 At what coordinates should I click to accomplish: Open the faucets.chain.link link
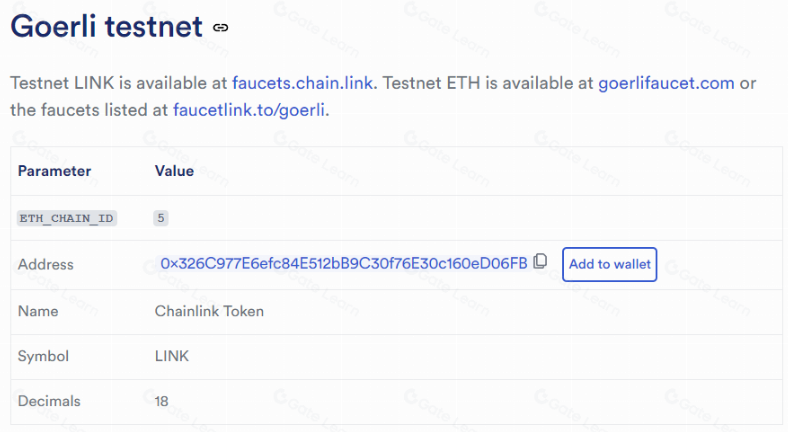pyautogui.click(x=303, y=83)
